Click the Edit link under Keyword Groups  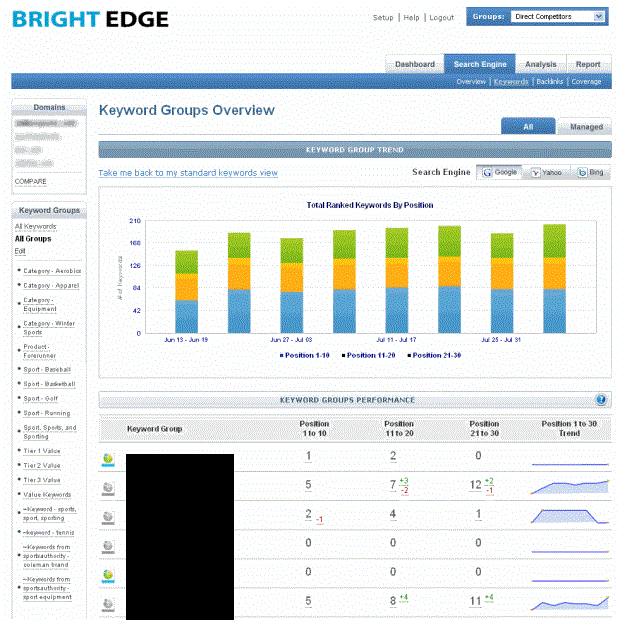pyautogui.click(x=20, y=251)
